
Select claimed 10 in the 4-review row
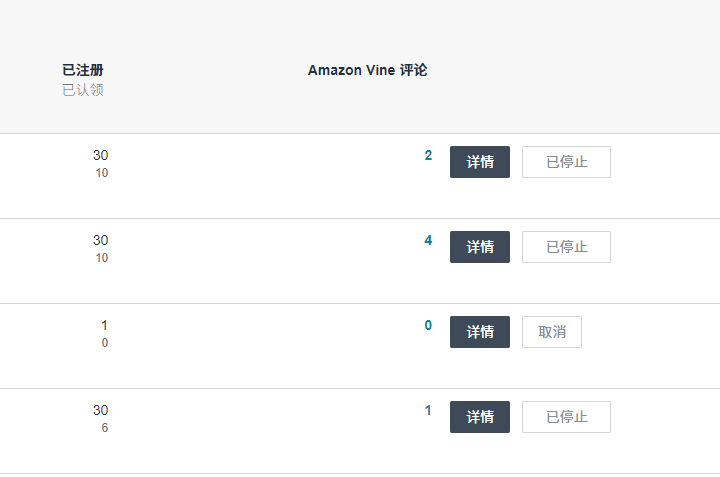point(101,258)
